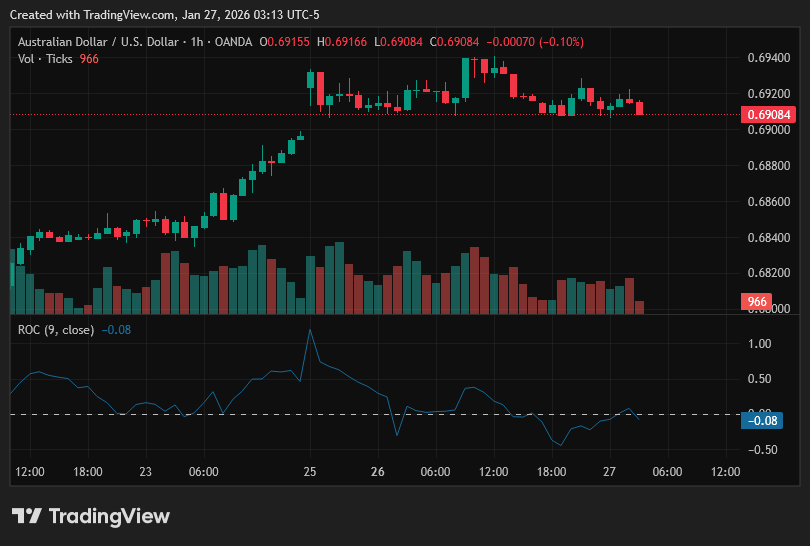Click the Australian Dollar / U.S. Dollar symbol title
This screenshot has width=810, height=546.
[98, 42]
